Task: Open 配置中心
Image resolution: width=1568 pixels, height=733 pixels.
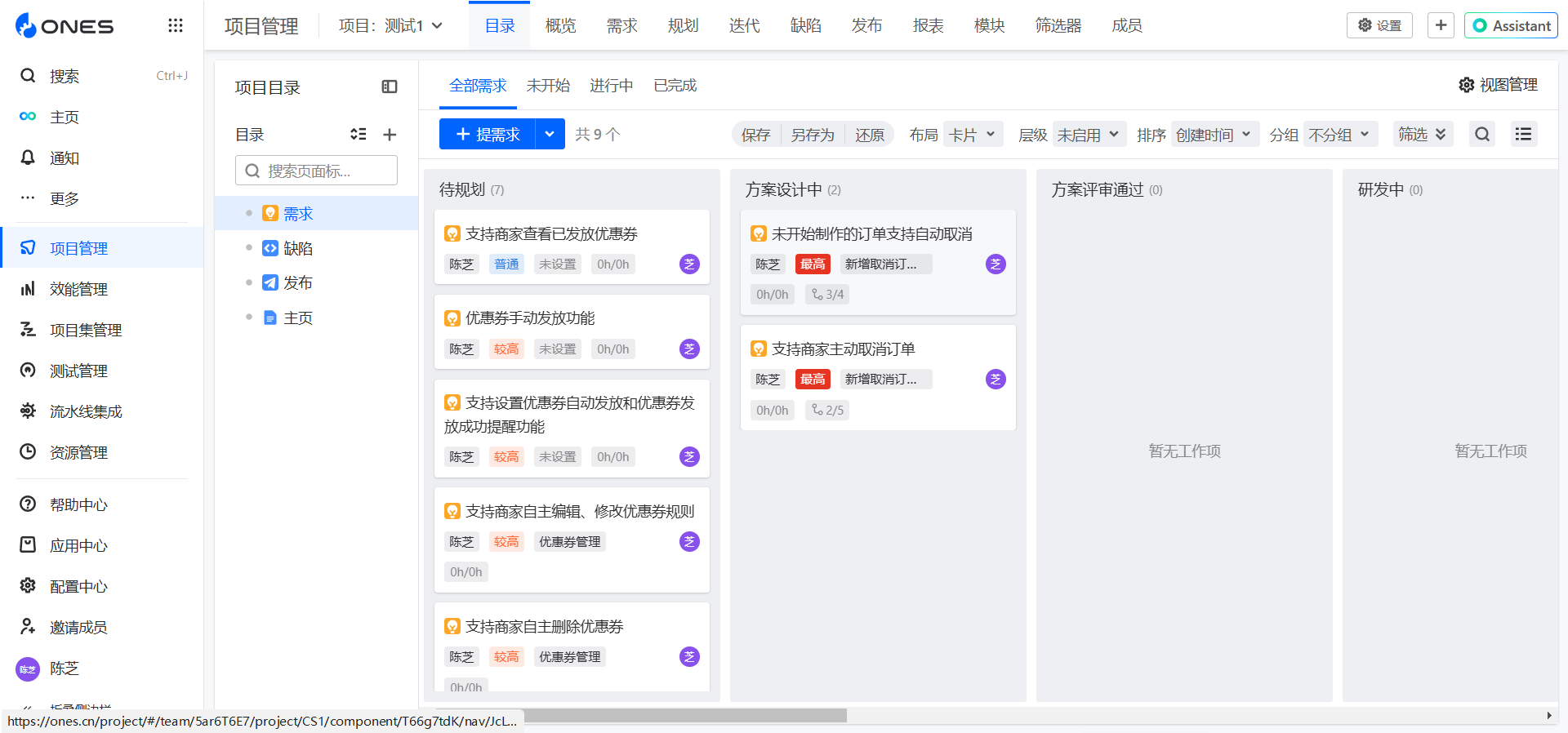Action: click(x=102, y=586)
